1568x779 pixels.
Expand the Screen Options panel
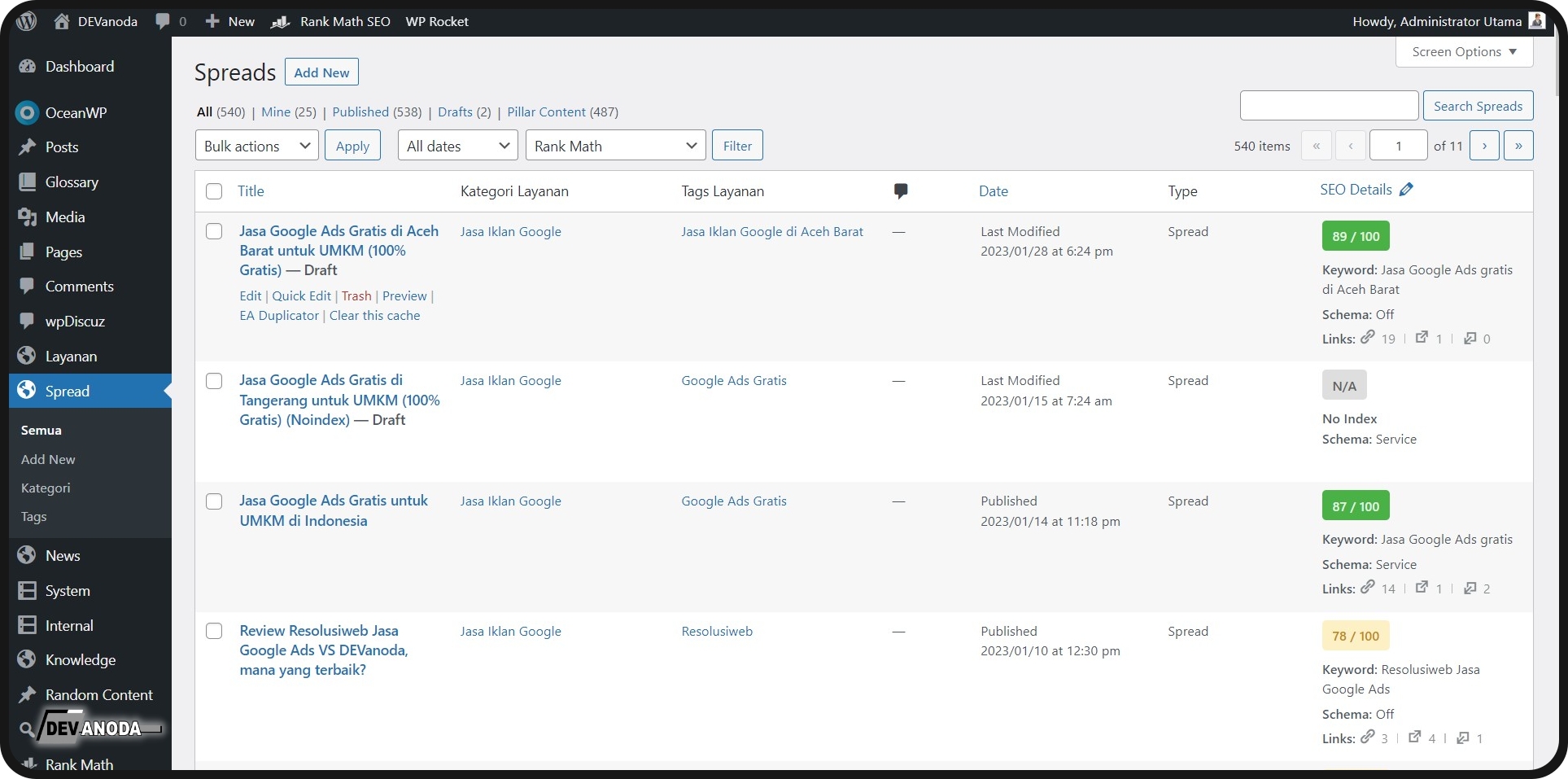[1464, 52]
